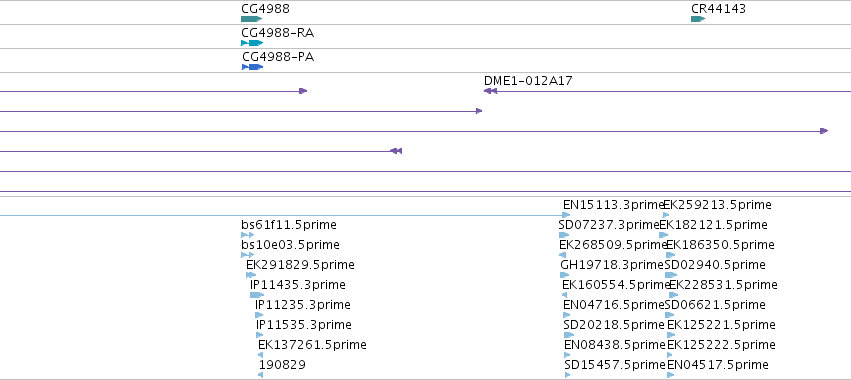Open the CR44143 gene label
851x380 pixels.
718,9
